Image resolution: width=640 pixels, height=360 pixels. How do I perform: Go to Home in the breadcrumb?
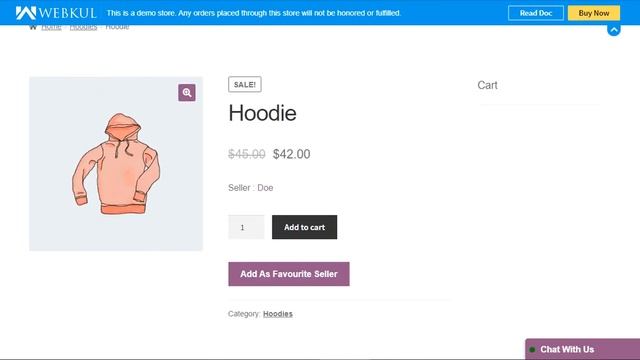coord(51,27)
